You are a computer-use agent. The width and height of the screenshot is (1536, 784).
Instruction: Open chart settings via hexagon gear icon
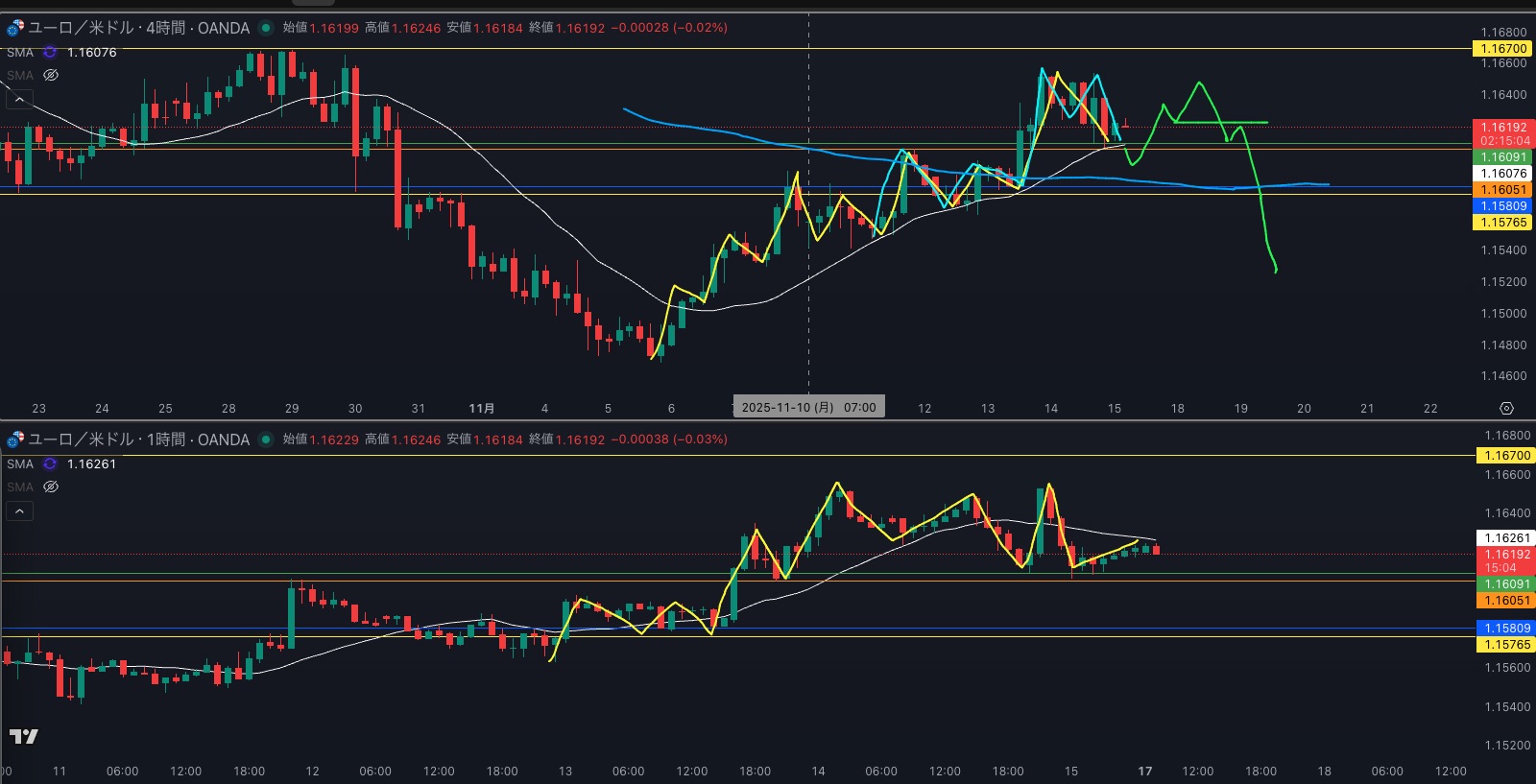coord(1506,409)
